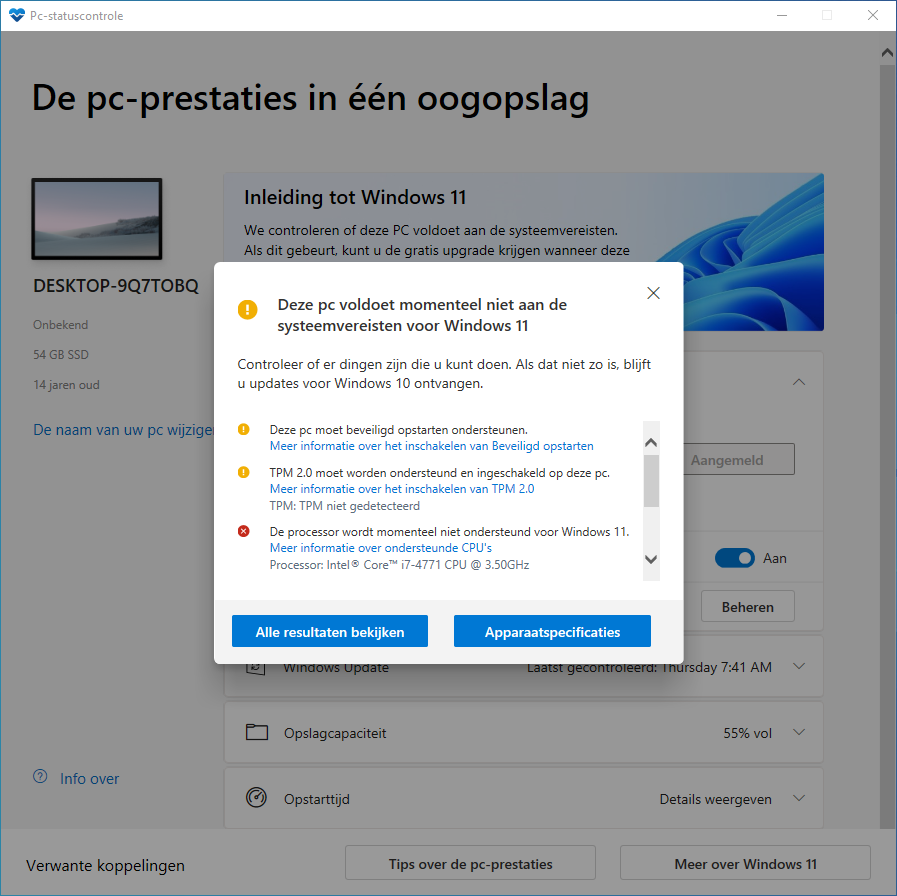Click the Pc-statuscontrole heart icon in title bar

coord(16,16)
